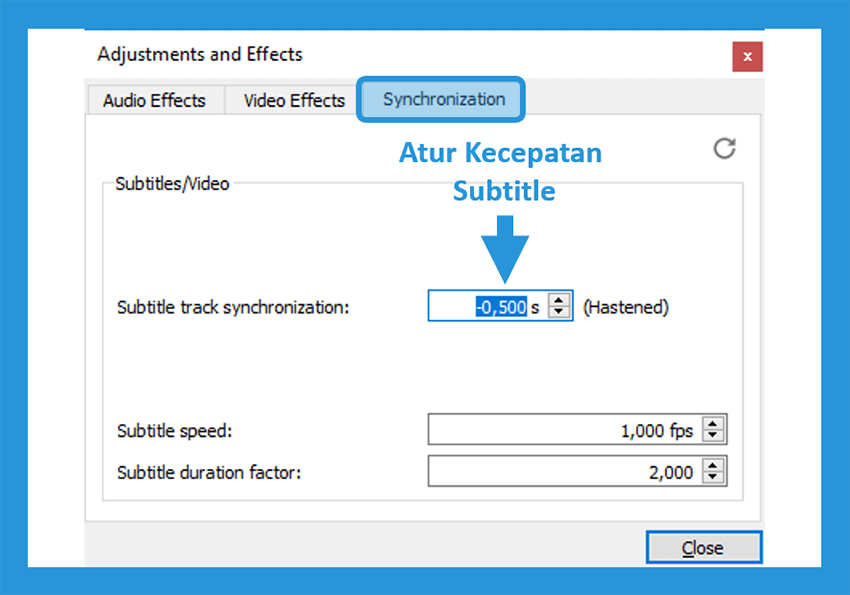The width and height of the screenshot is (850, 595).
Task: Click the "Subtitle speed:" label
Action: 175,431
